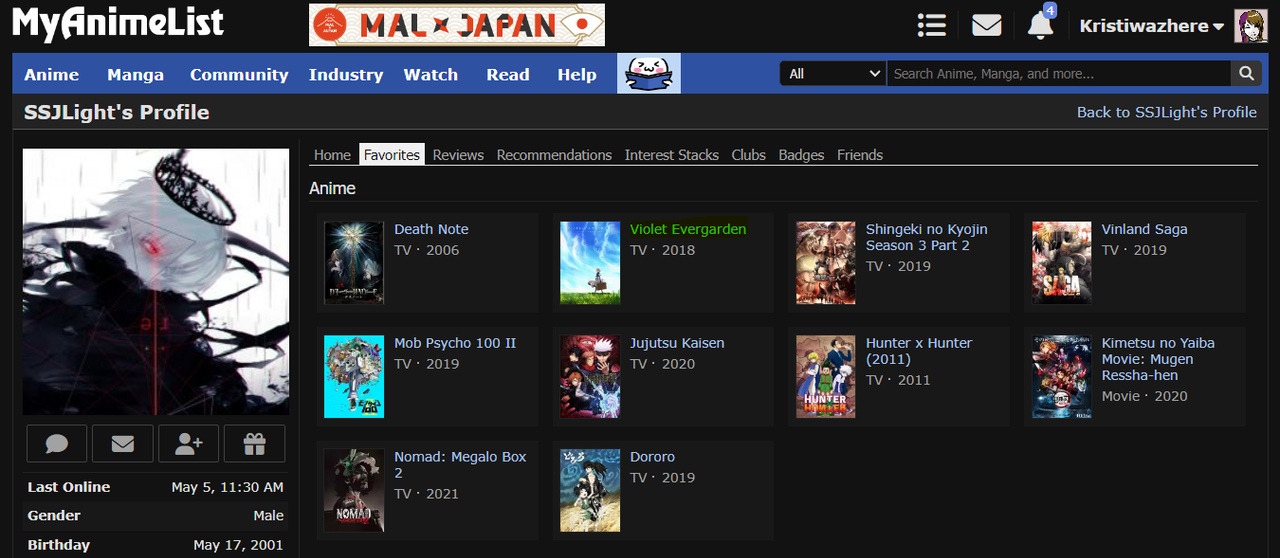Click the Mob Psycho 100 II cover thumbnail
1280x558 pixels.
click(x=354, y=377)
